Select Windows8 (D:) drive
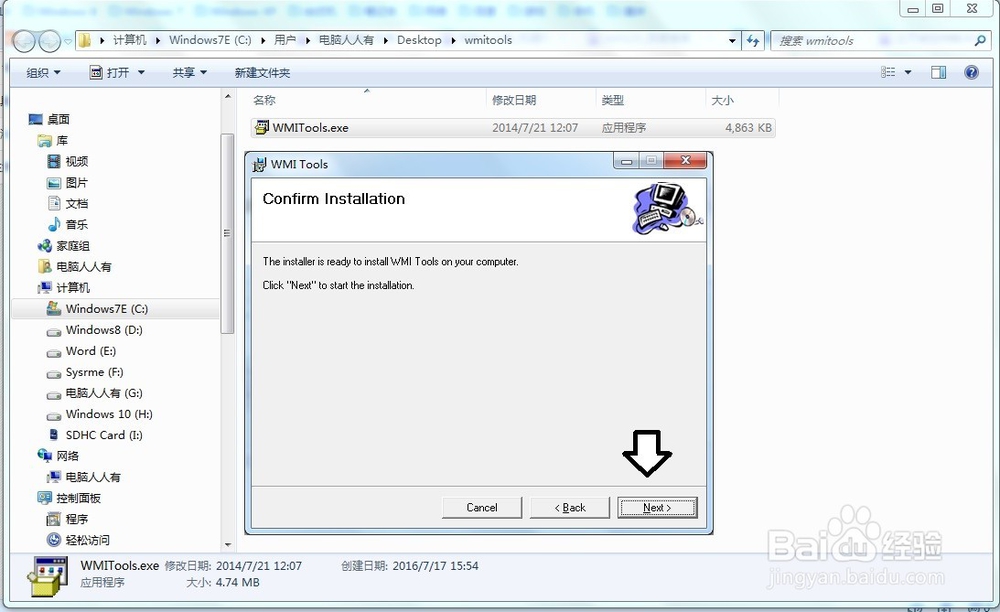The height and width of the screenshot is (612, 1000). tap(104, 330)
